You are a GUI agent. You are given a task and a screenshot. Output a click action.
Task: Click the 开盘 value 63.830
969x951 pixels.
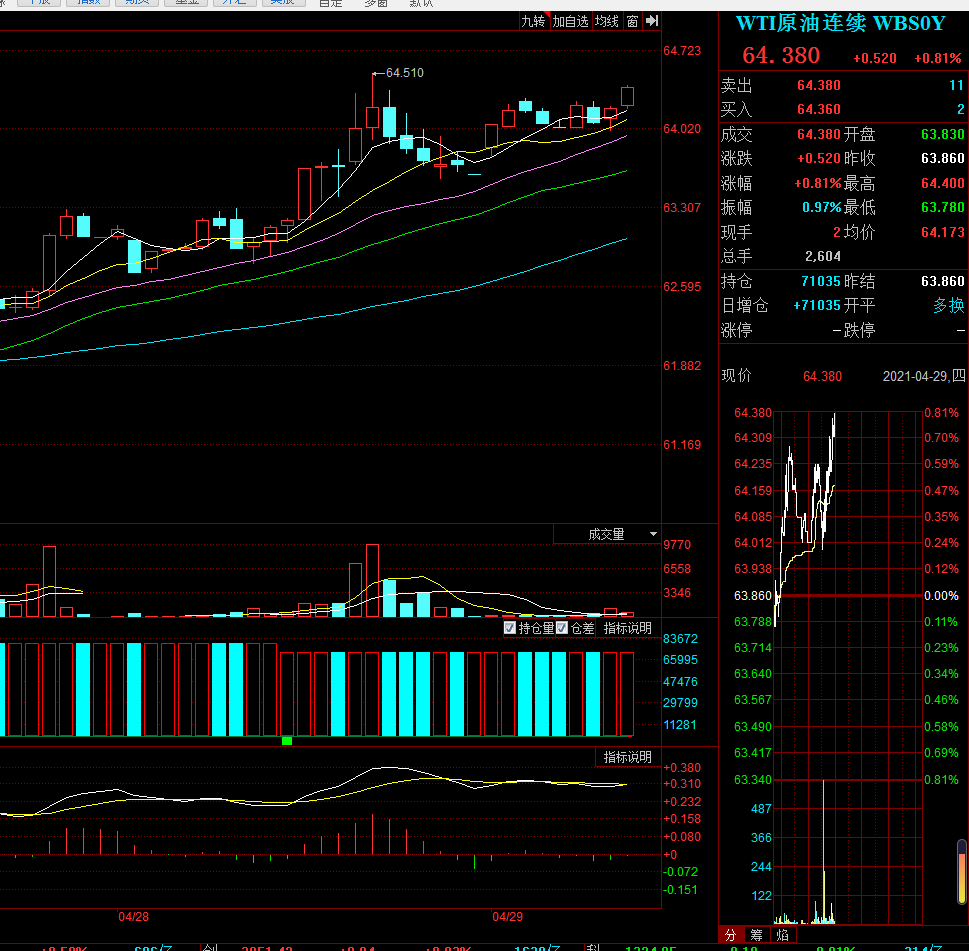click(942, 134)
